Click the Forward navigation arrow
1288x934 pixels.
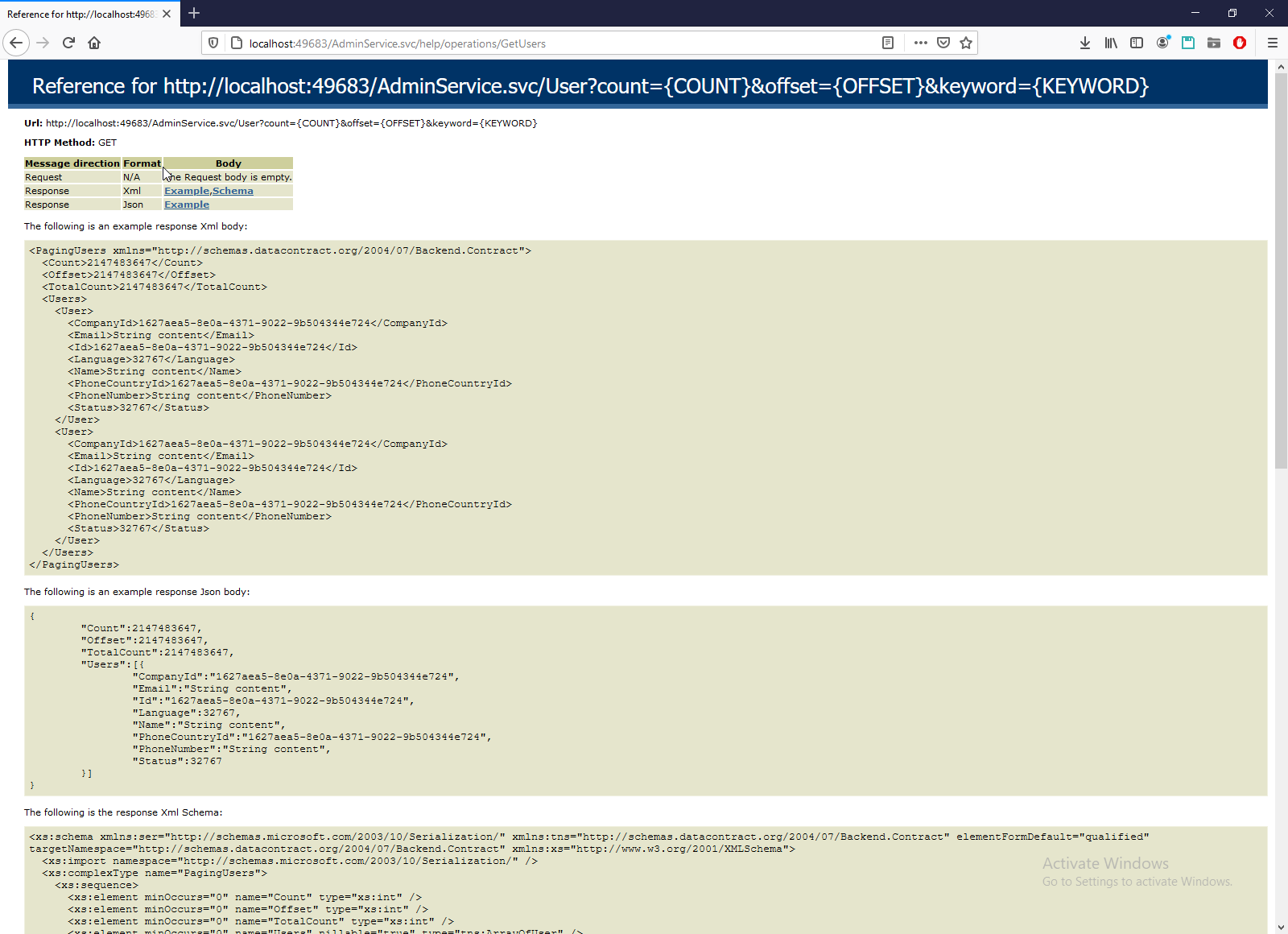pyautogui.click(x=43, y=43)
